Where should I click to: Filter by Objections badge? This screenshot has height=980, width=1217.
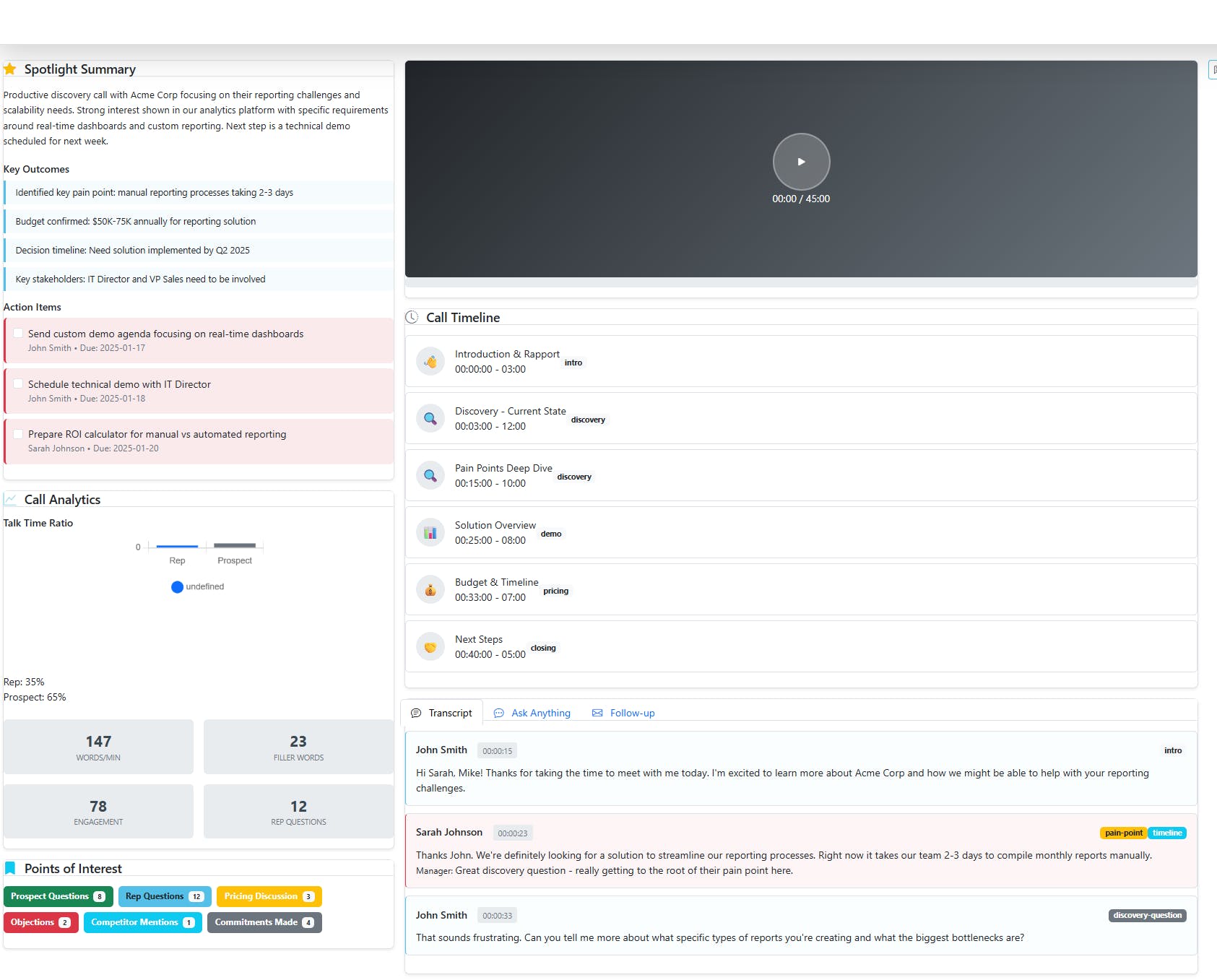click(41, 922)
